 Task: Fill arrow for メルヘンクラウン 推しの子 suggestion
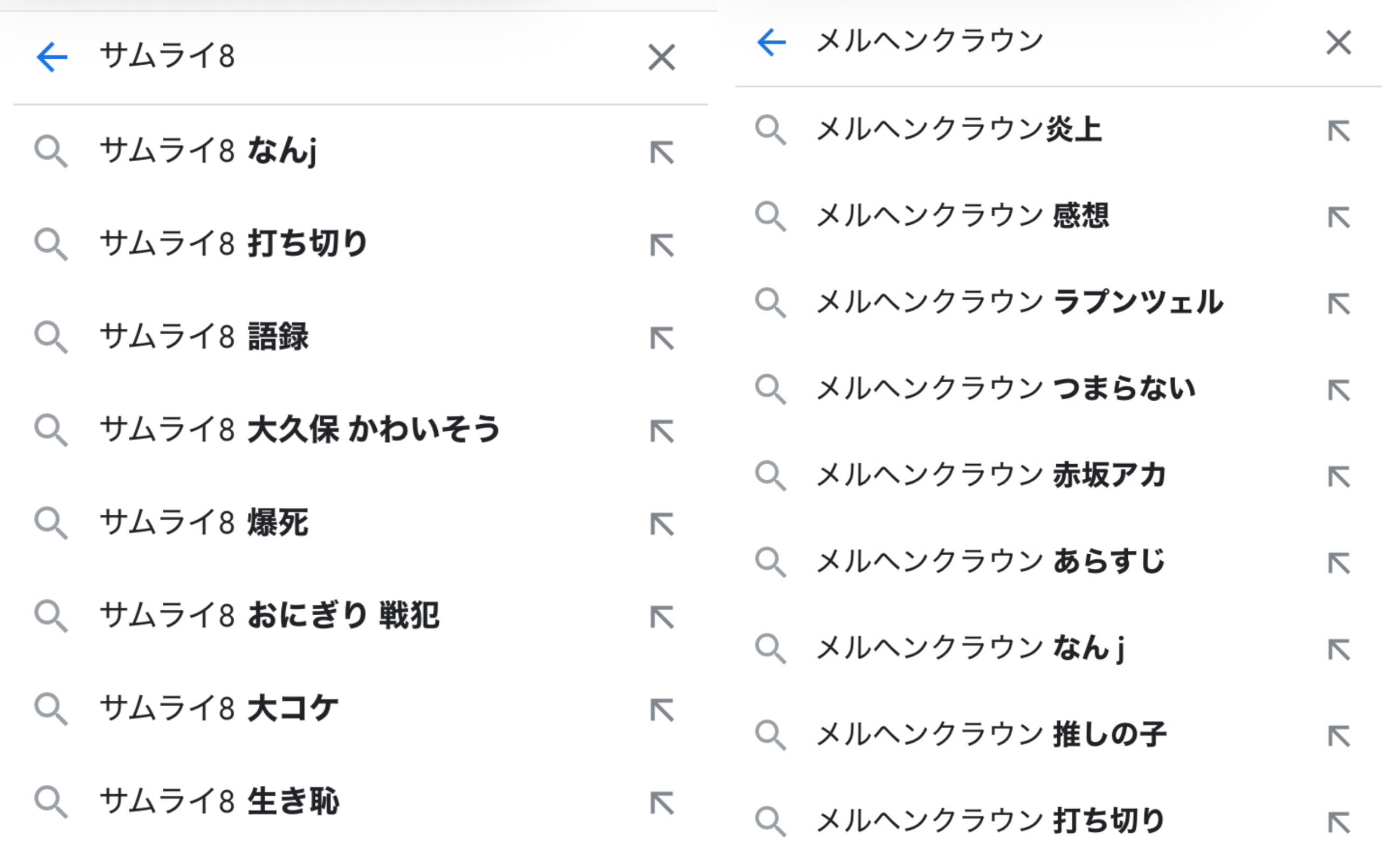click(1339, 736)
